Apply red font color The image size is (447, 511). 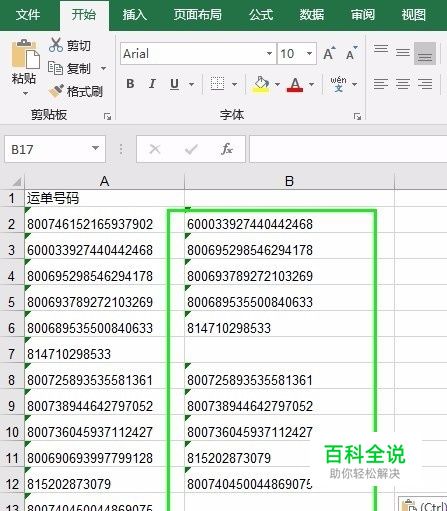pos(295,85)
